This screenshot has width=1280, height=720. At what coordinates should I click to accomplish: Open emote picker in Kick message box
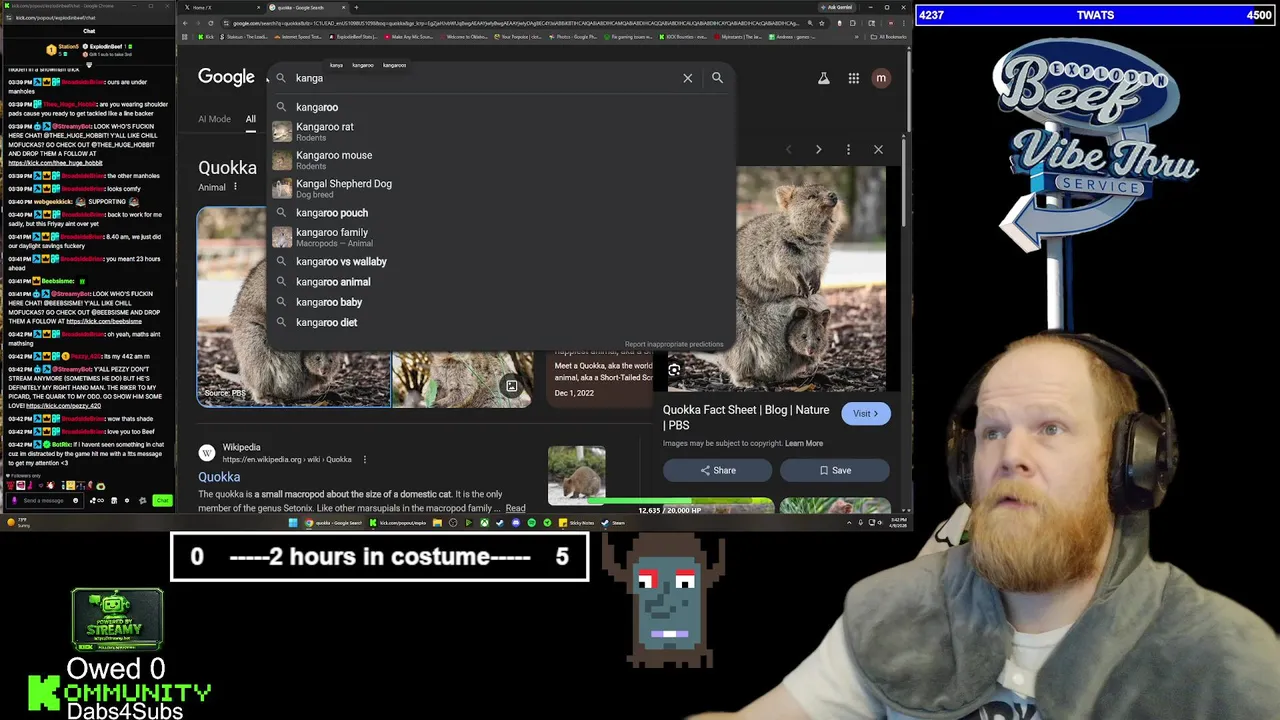click(x=75, y=500)
